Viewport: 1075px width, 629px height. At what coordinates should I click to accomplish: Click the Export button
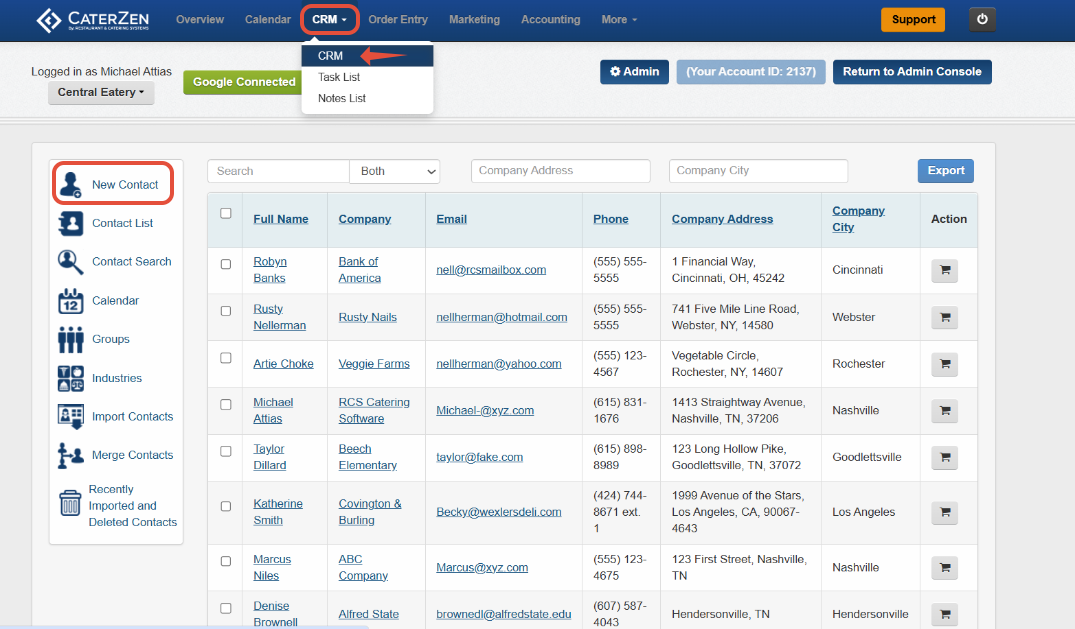click(945, 170)
